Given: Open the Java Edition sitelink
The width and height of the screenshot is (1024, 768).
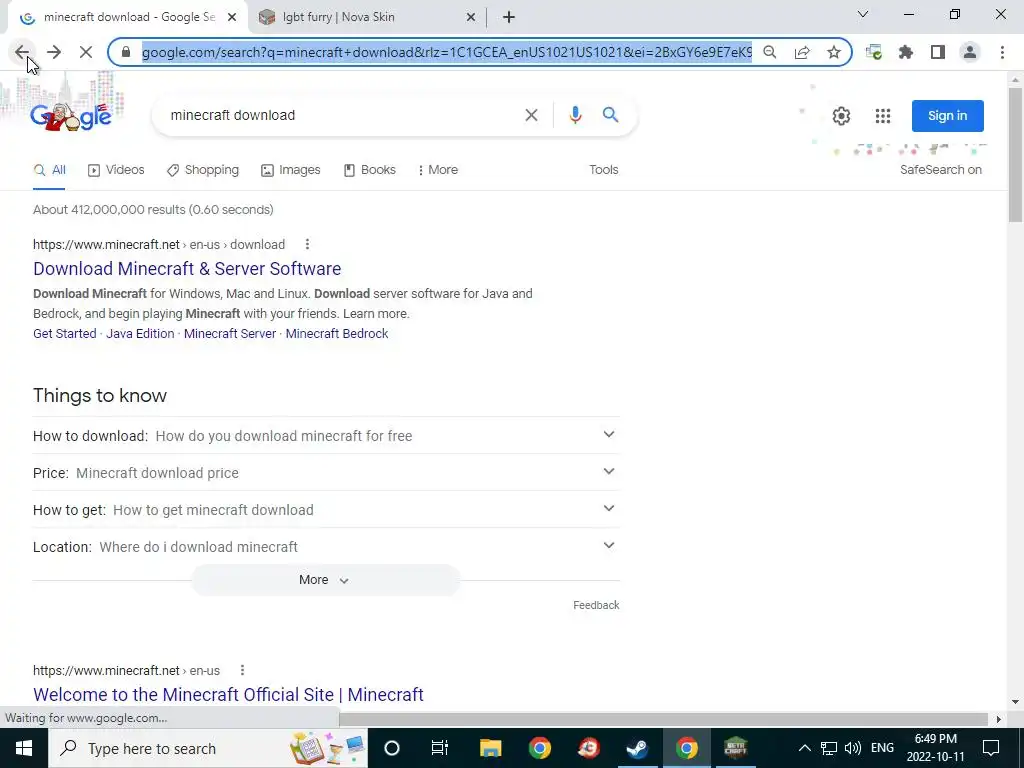Looking at the screenshot, I should [140, 334].
